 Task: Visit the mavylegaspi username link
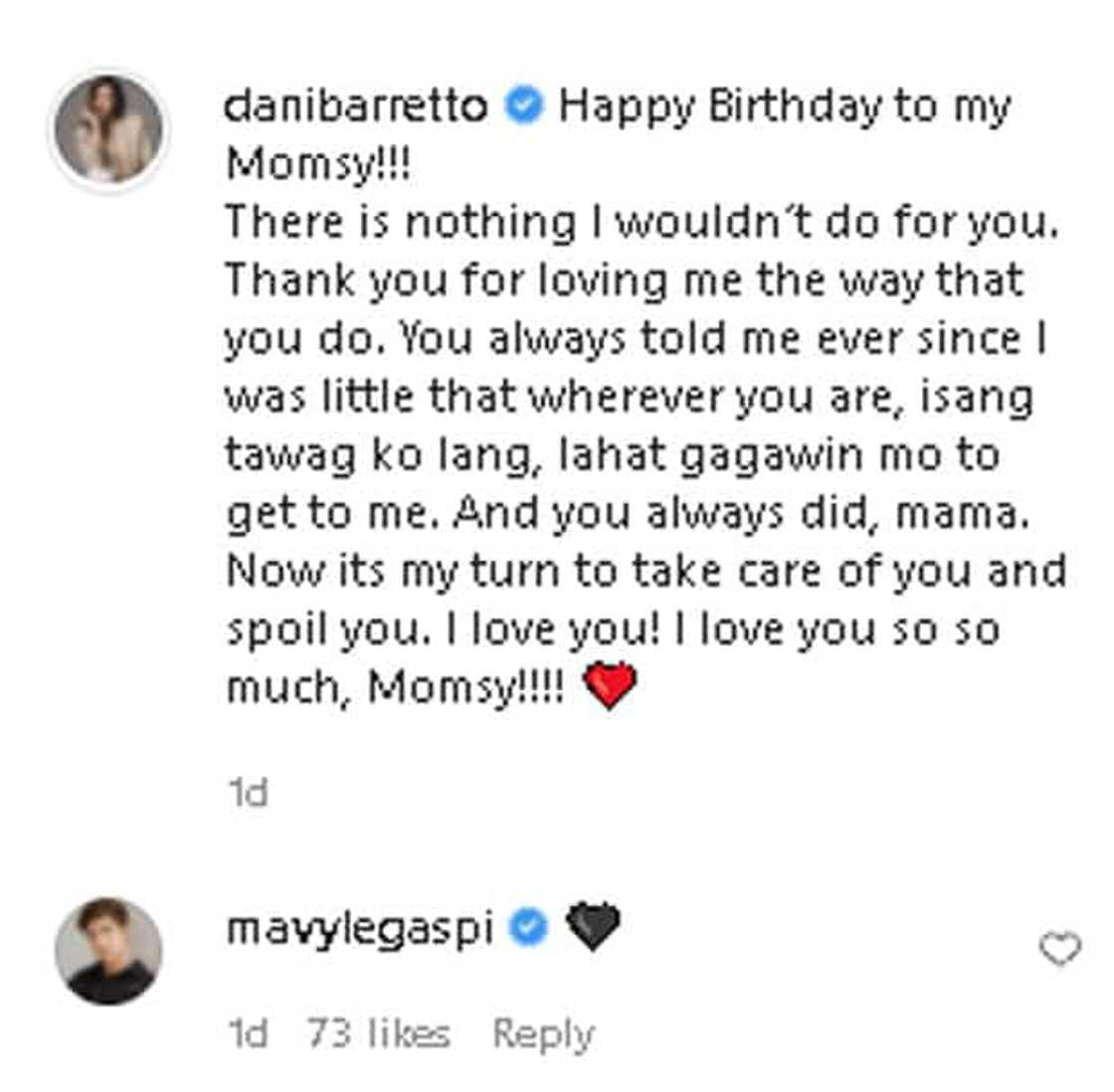pyautogui.click(x=360, y=928)
